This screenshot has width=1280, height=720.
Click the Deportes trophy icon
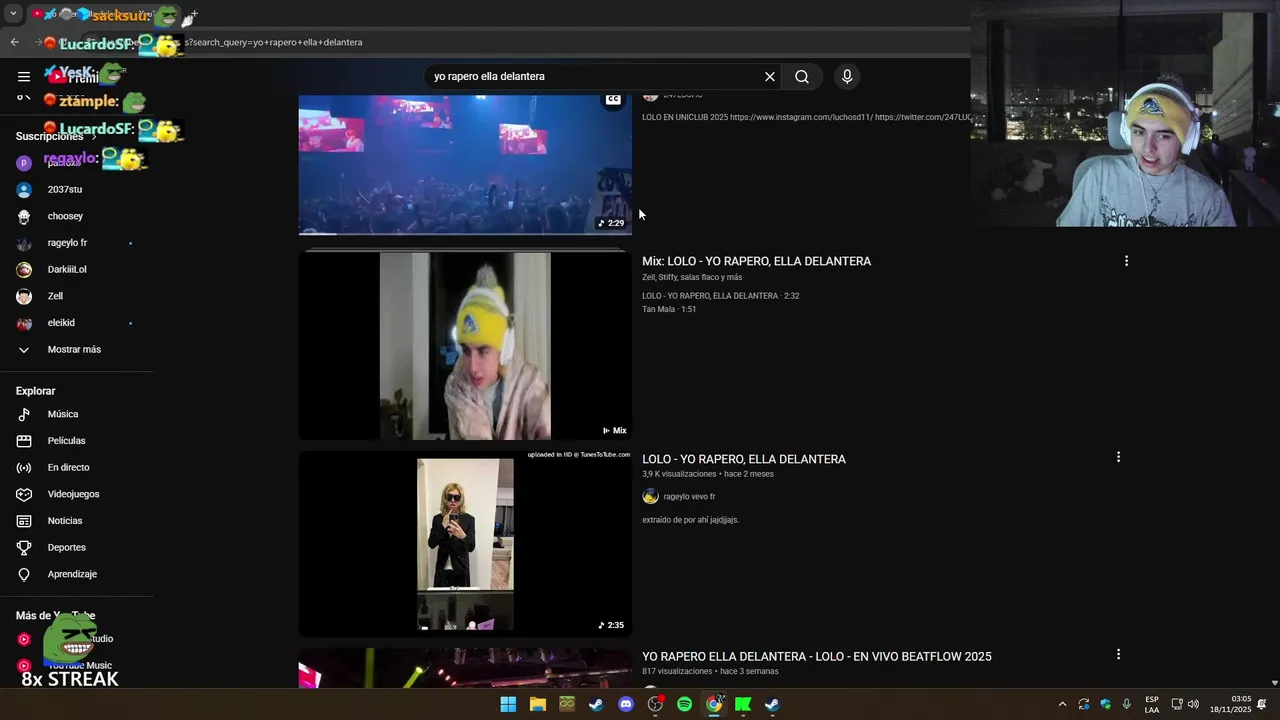pyautogui.click(x=24, y=547)
